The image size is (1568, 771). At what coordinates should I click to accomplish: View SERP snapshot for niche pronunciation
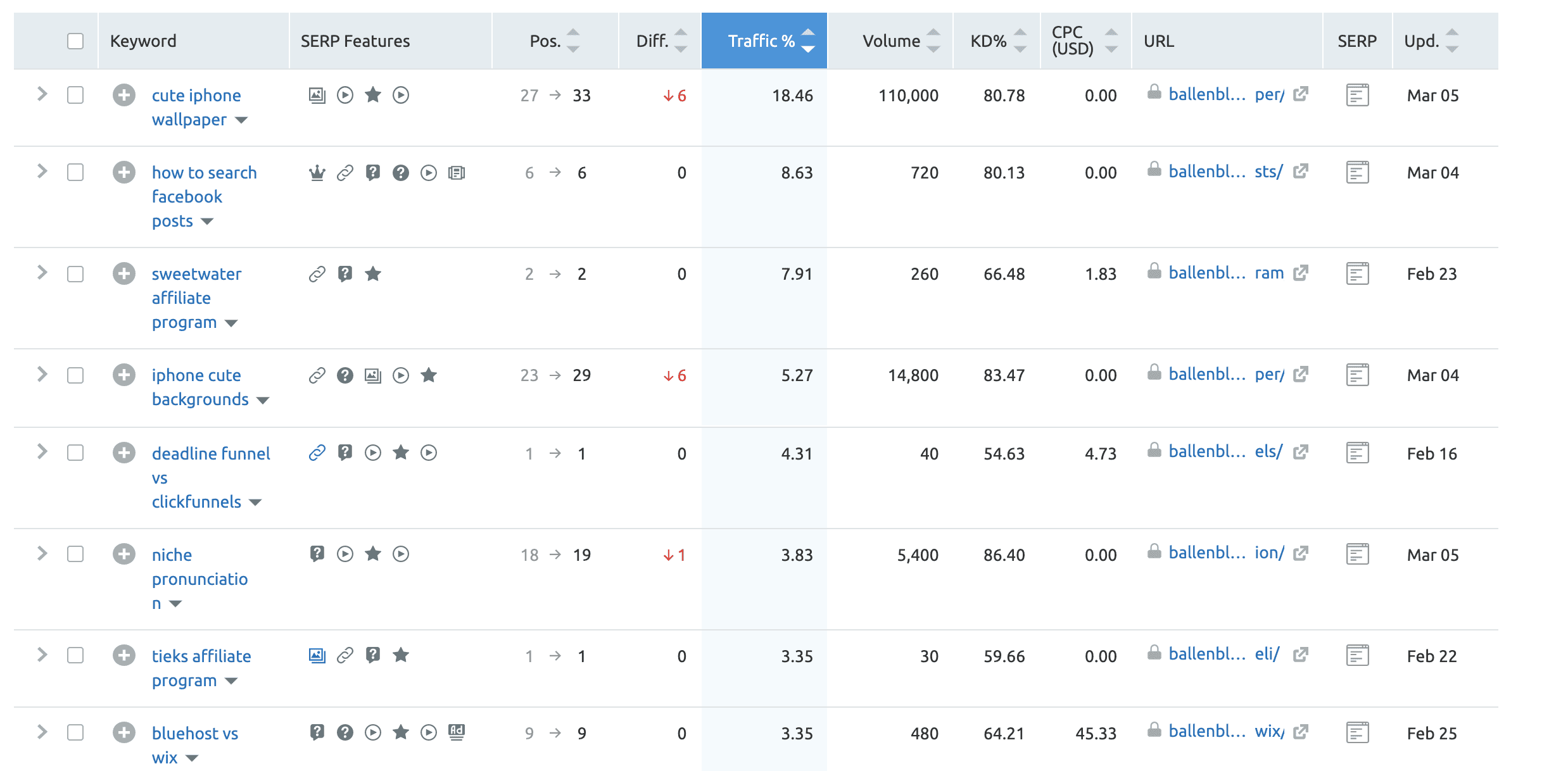pos(1357,554)
